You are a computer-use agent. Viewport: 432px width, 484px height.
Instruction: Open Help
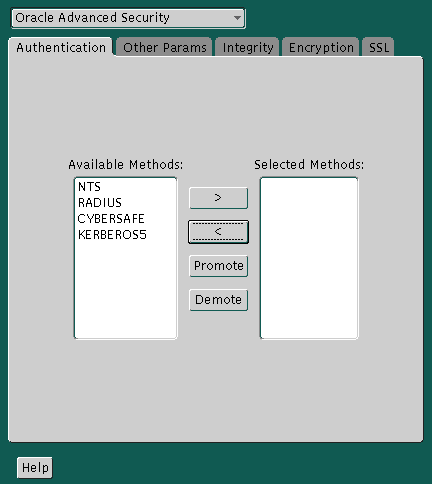pyautogui.click(x=35, y=468)
